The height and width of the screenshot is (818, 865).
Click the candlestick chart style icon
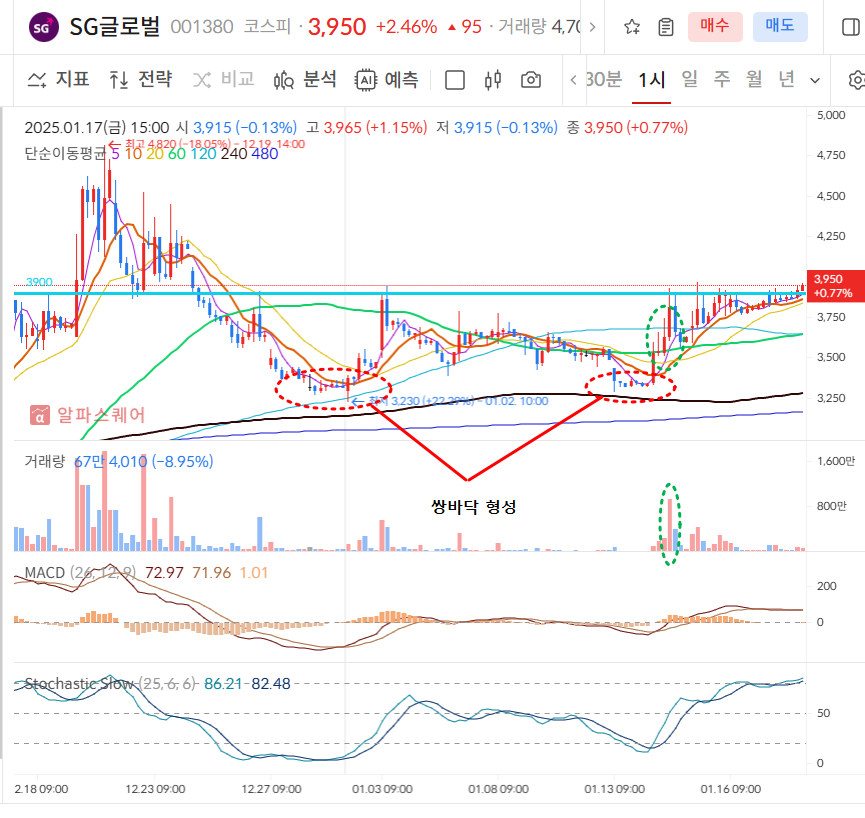(x=492, y=78)
